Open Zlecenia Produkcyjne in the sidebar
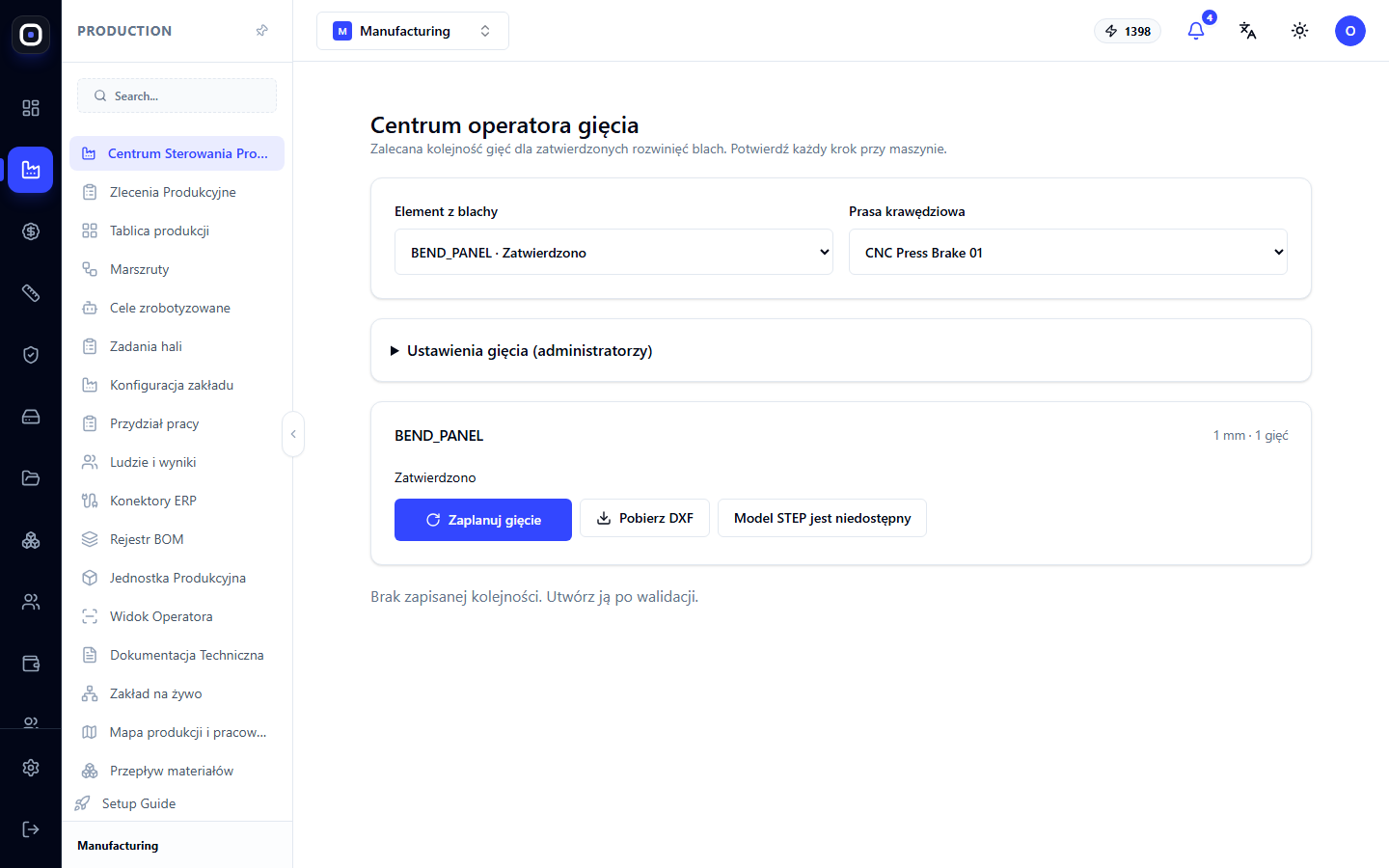The image size is (1389, 868). coord(177,192)
